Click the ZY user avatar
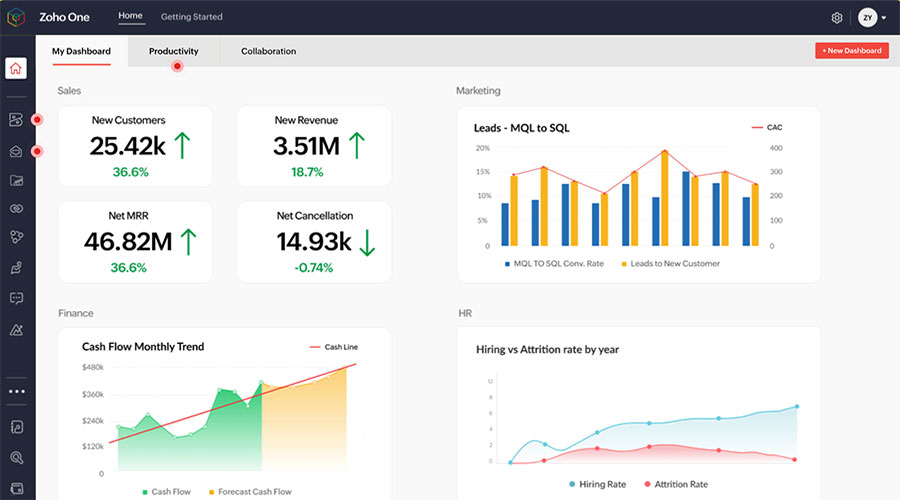Screen dimensions: 900x500 tap(867, 17)
